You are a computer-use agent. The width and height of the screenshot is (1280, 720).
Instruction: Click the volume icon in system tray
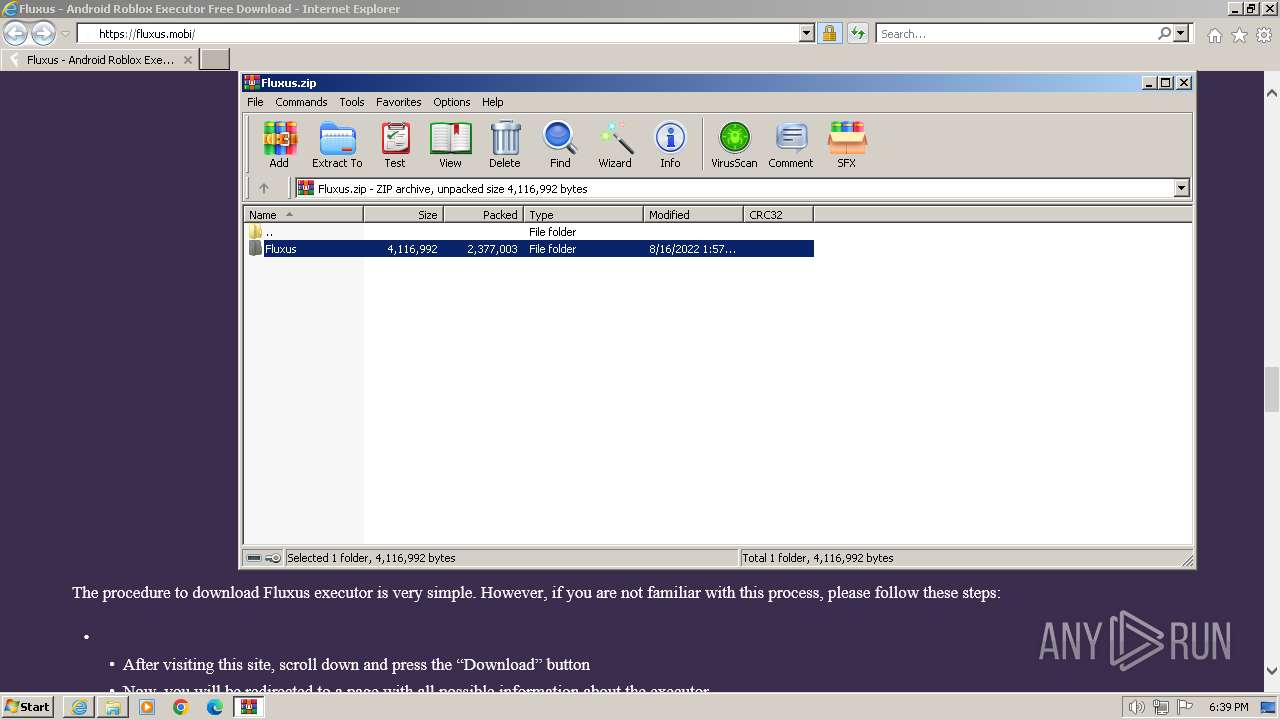coord(1137,707)
